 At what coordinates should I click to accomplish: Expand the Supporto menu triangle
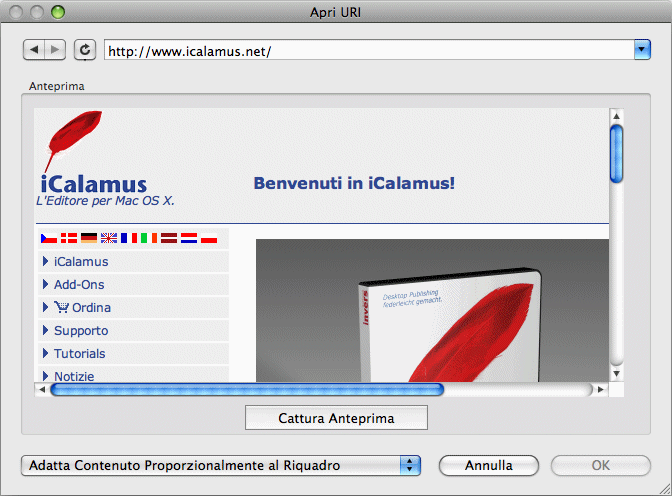[45, 330]
